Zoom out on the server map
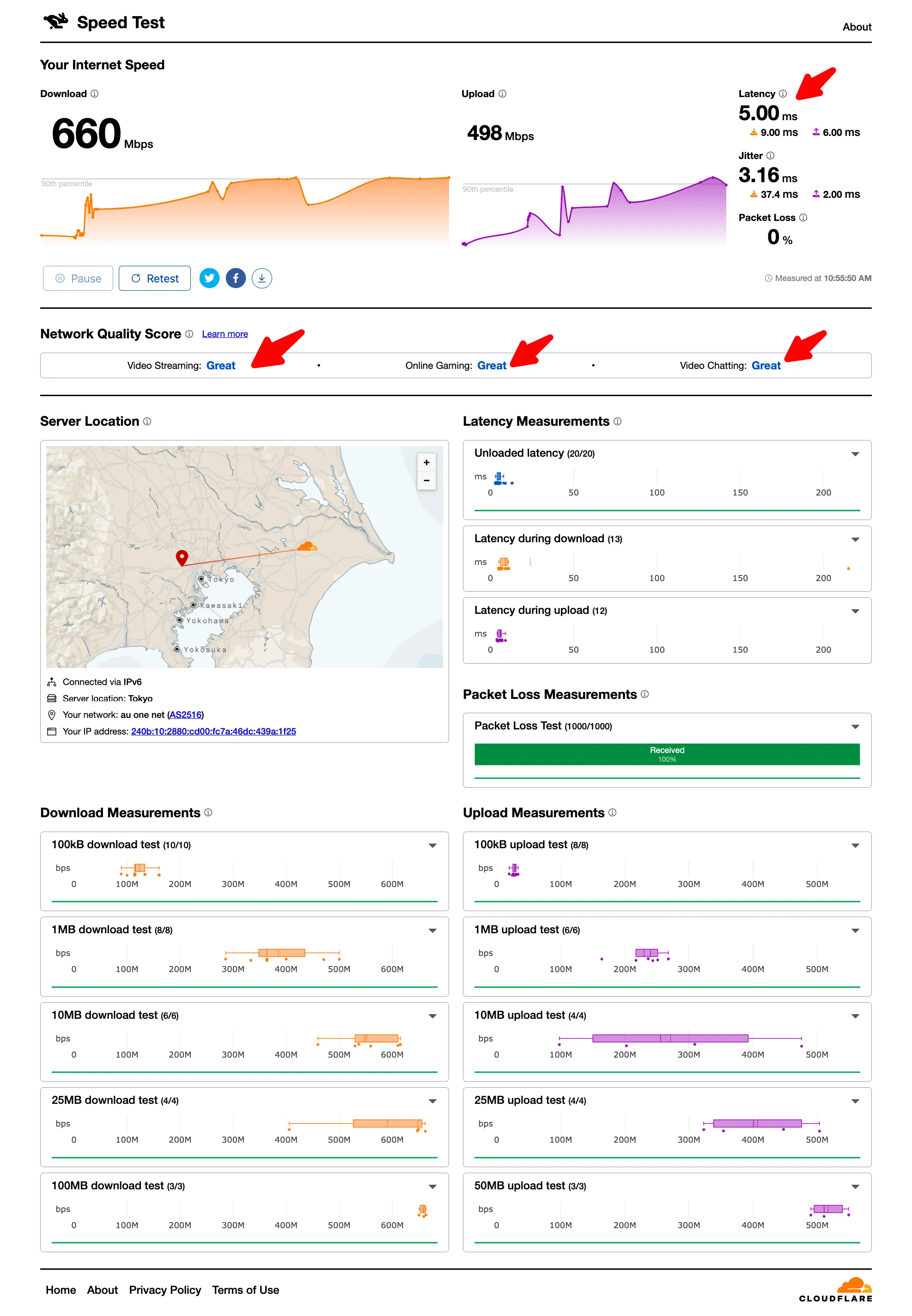 pyautogui.click(x=426, y=481)
